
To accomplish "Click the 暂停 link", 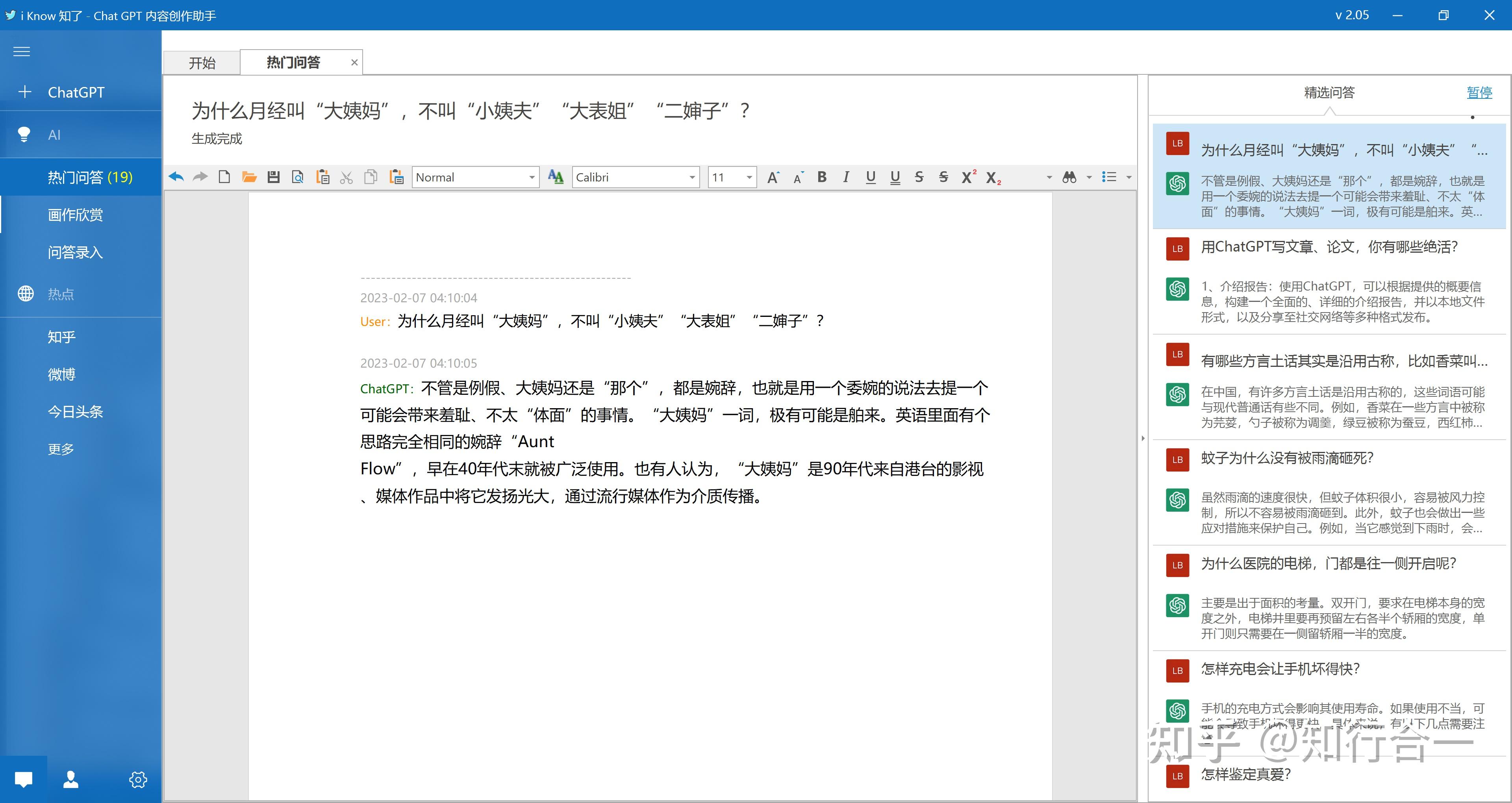I will tap(1479, 92).
